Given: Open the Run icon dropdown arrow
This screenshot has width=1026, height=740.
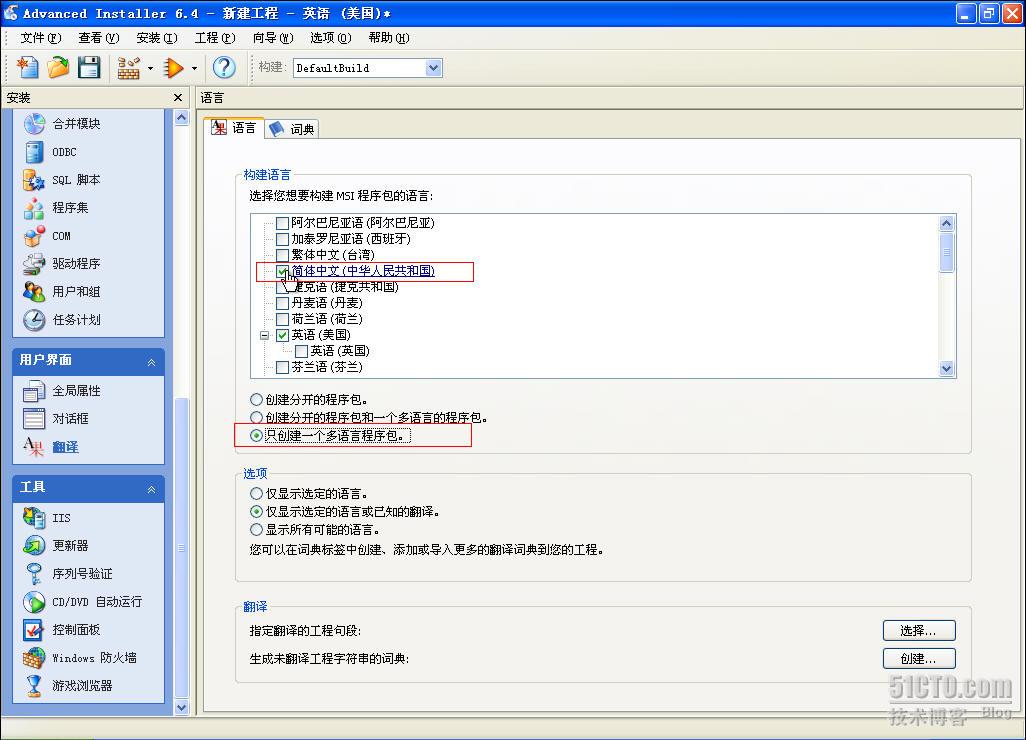Looking at the screenshot, I should [x=194, y=68].
